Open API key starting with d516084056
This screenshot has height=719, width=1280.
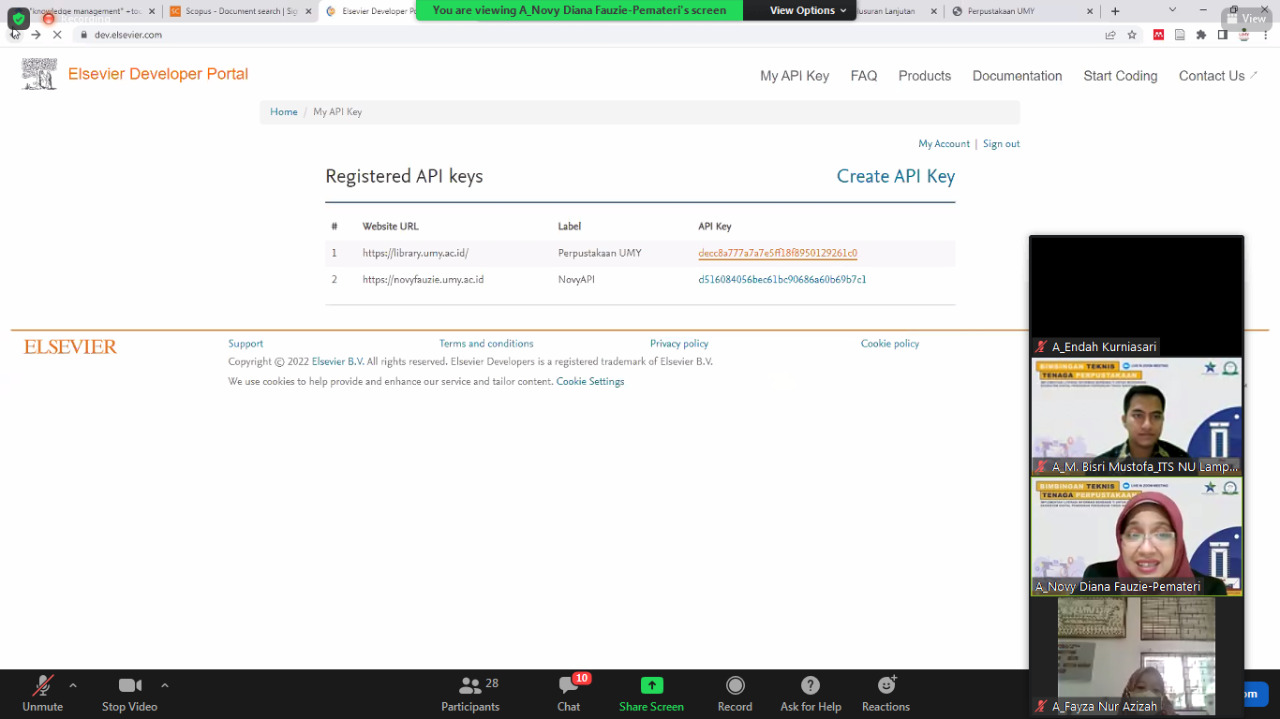pyautogui.click(x=782, y=280)
